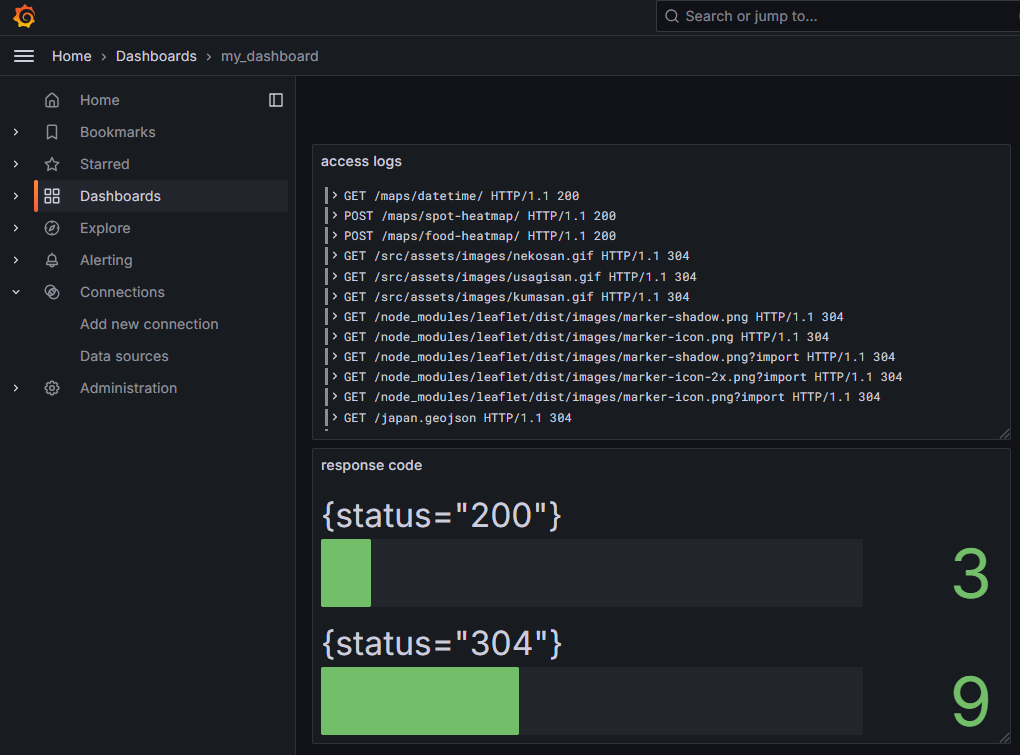Expand the Administration section
This screenshot has height=755, width=1020.
pyautogui.click(x=16, y=388)
